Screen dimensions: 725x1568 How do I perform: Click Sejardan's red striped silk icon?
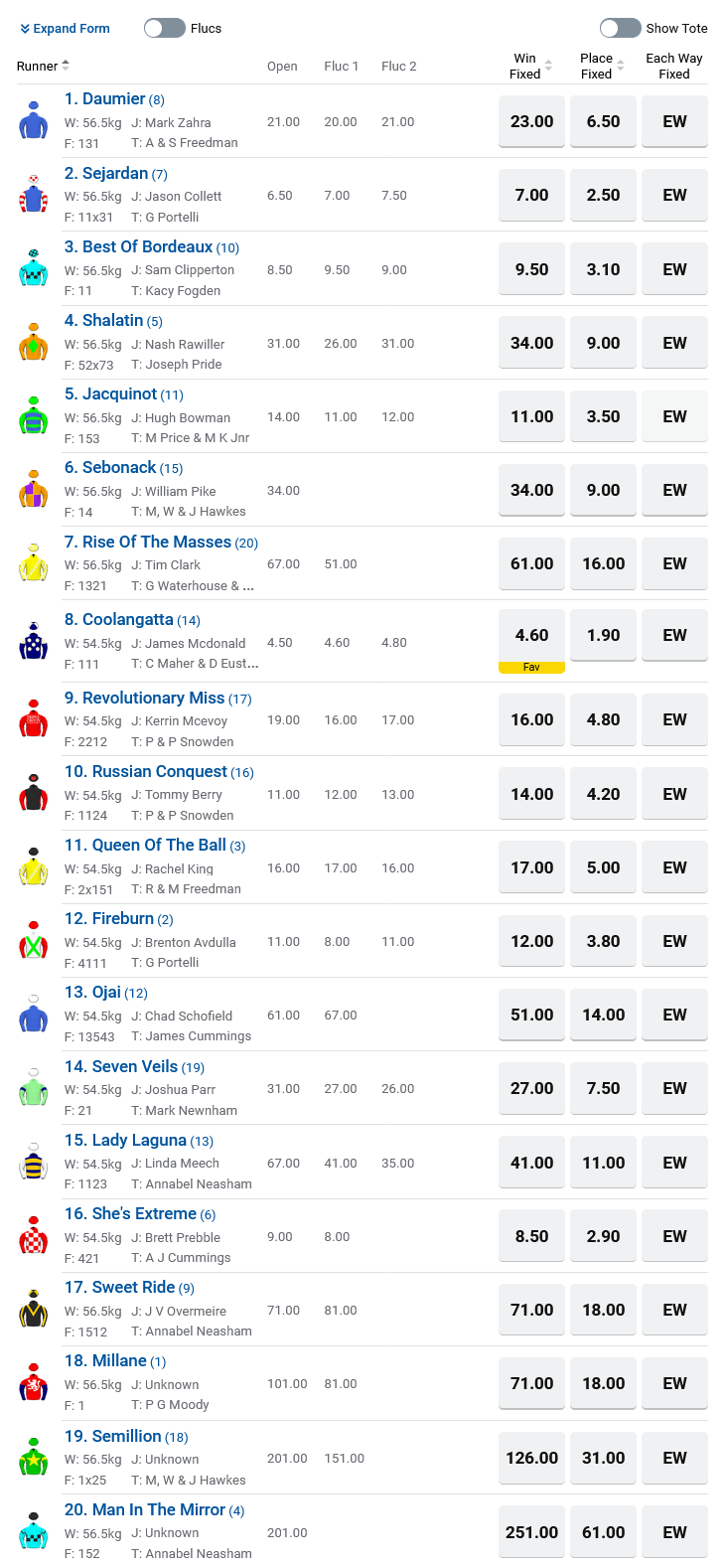coord(34,195)
